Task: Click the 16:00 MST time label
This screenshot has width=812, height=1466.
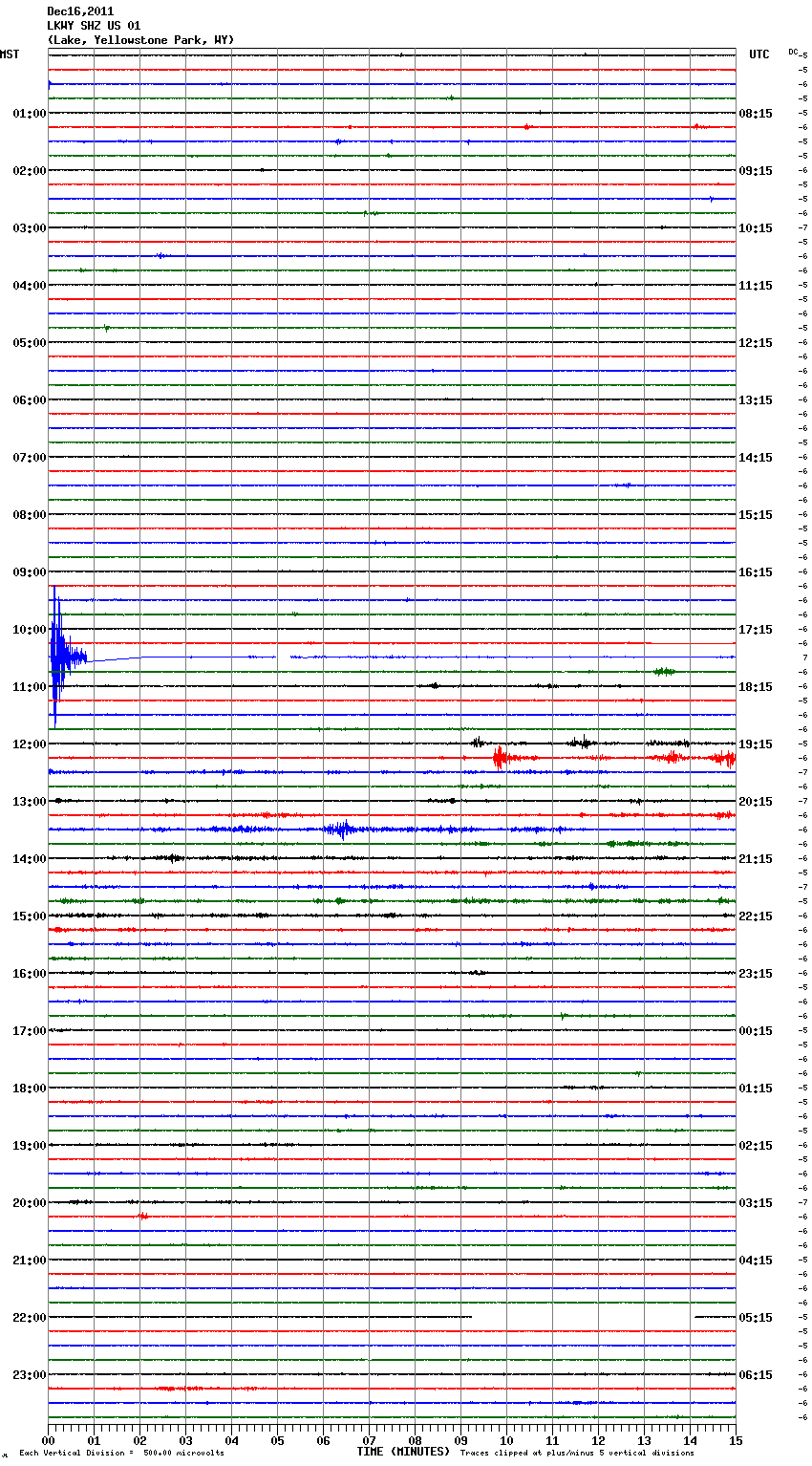Action: (x=29, y=974)
